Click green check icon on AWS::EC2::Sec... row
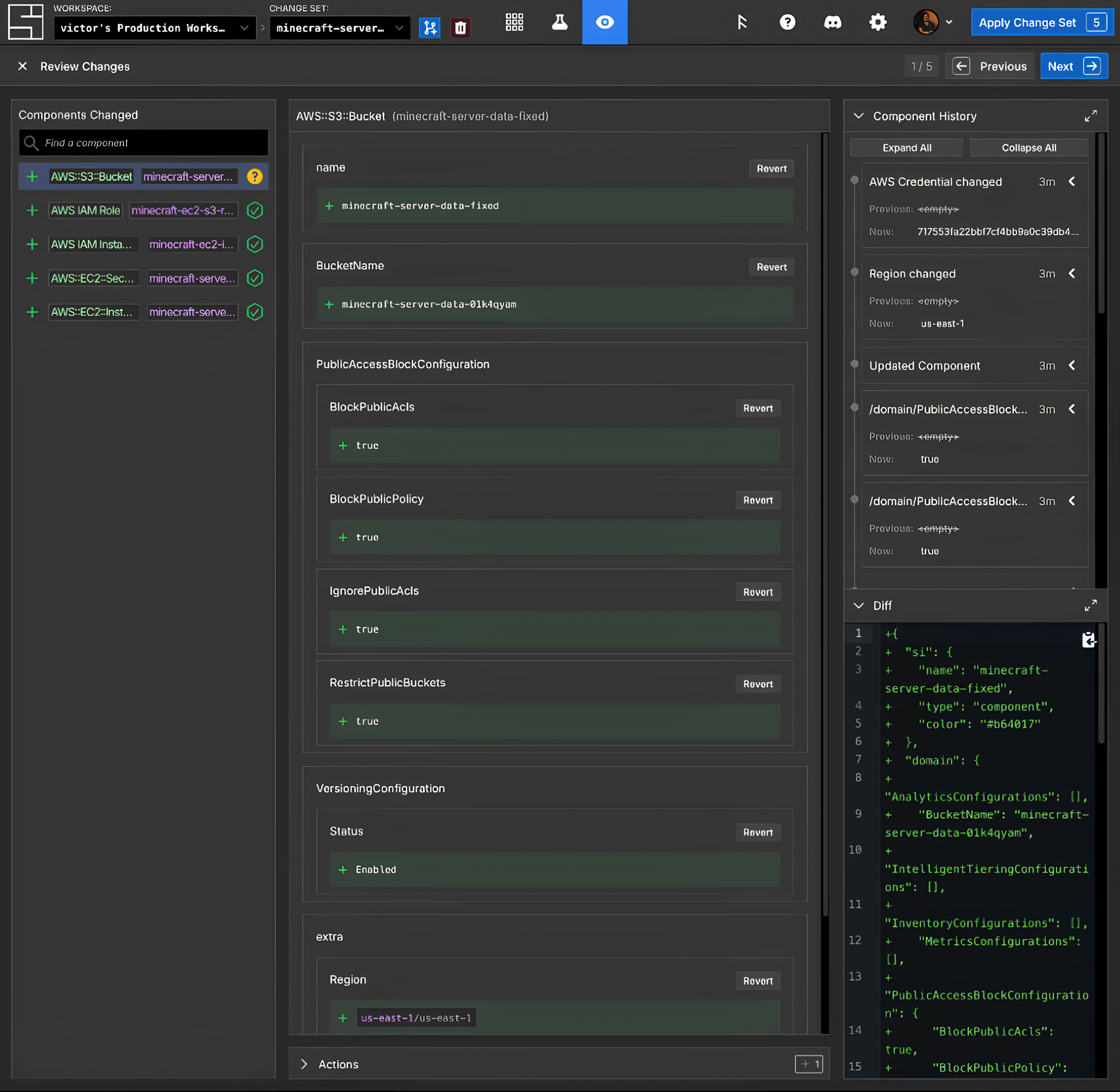Screen dimensions: 1120x1092 tap(254, 278)
